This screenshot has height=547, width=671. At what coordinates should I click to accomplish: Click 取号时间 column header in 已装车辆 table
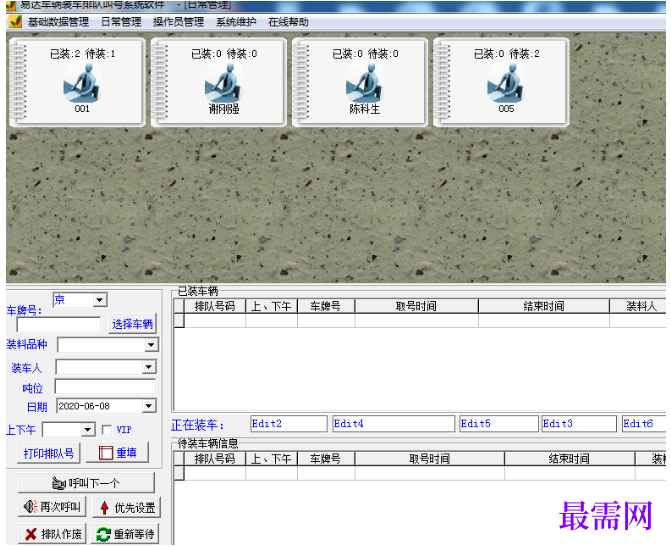(416, 306)
